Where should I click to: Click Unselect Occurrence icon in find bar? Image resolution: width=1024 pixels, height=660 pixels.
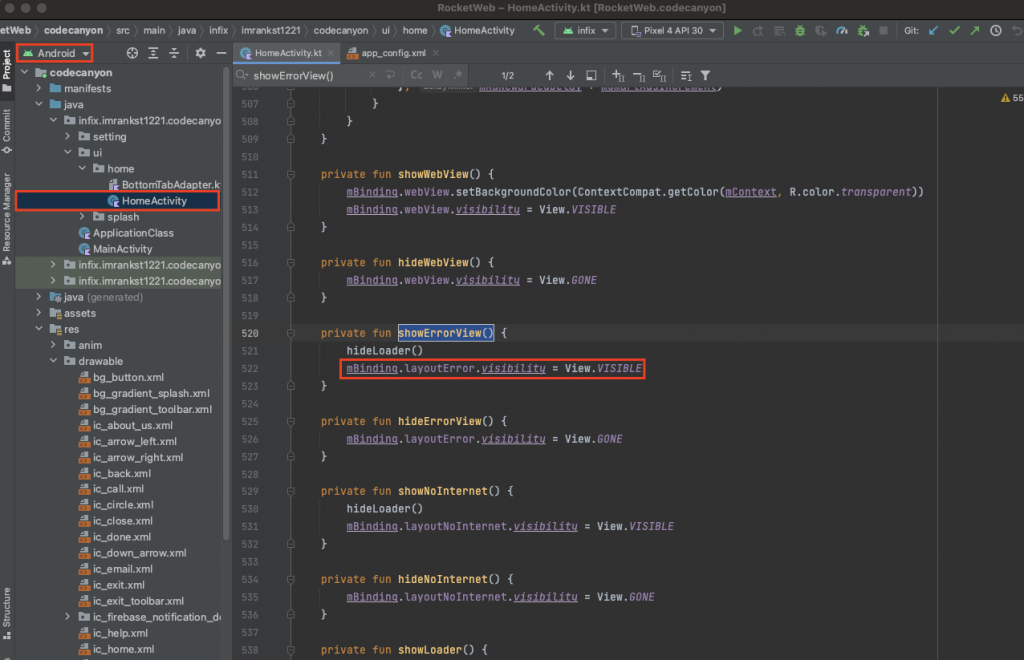pos(639,76)
